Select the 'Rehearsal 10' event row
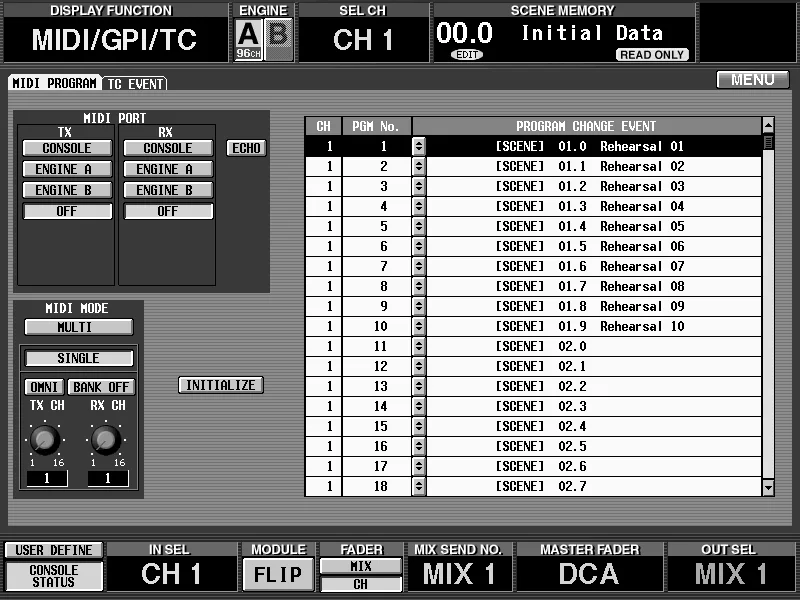Image resolution: width=800 pixels, height=600 pixels. click(594, 326)
